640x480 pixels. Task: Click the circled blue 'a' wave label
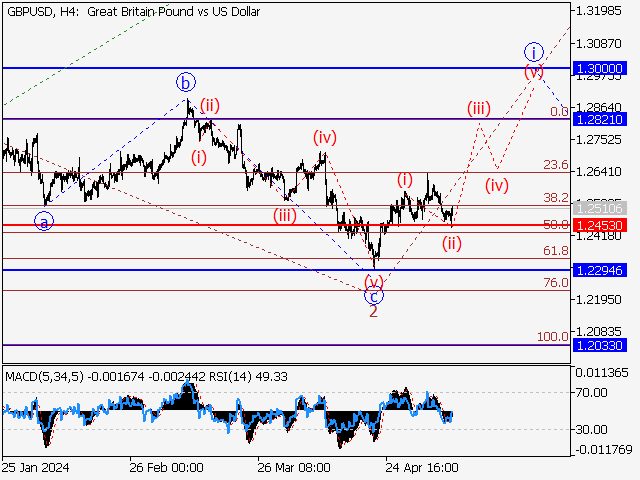(44, 222)
